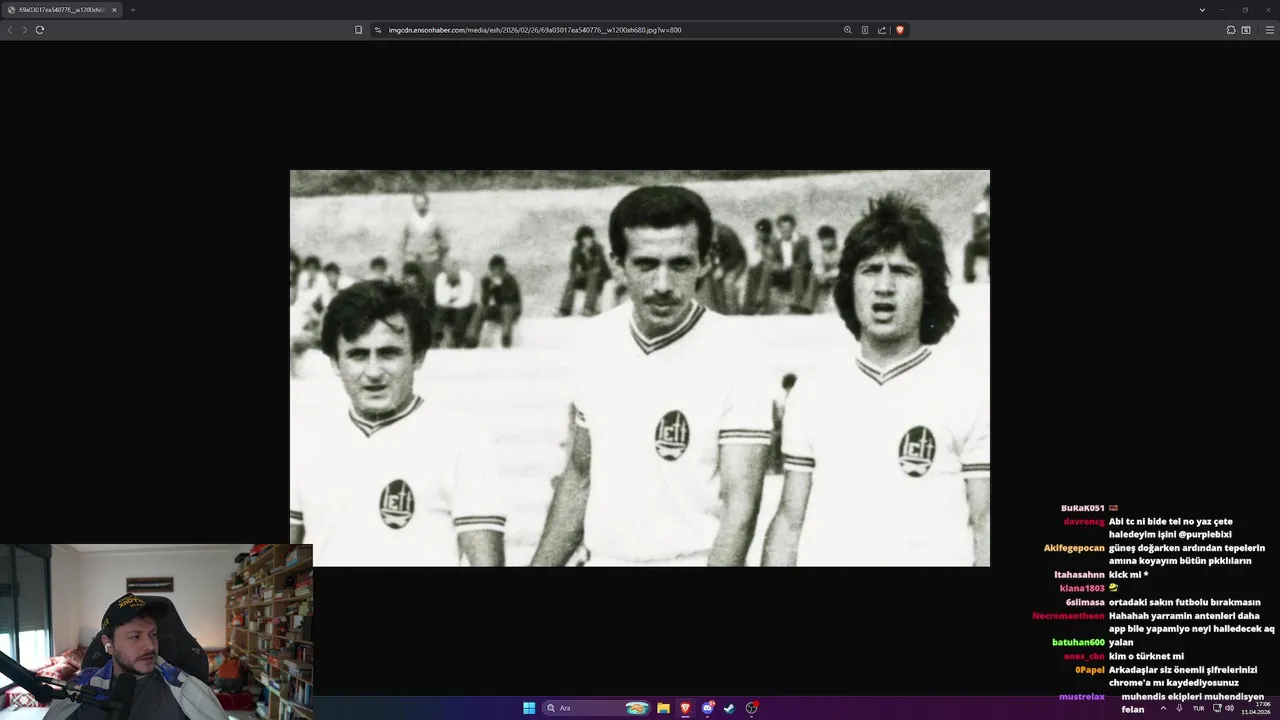The image size is (1280, 720).
Task: Go forward to the next page
Action: pos(25,30)
